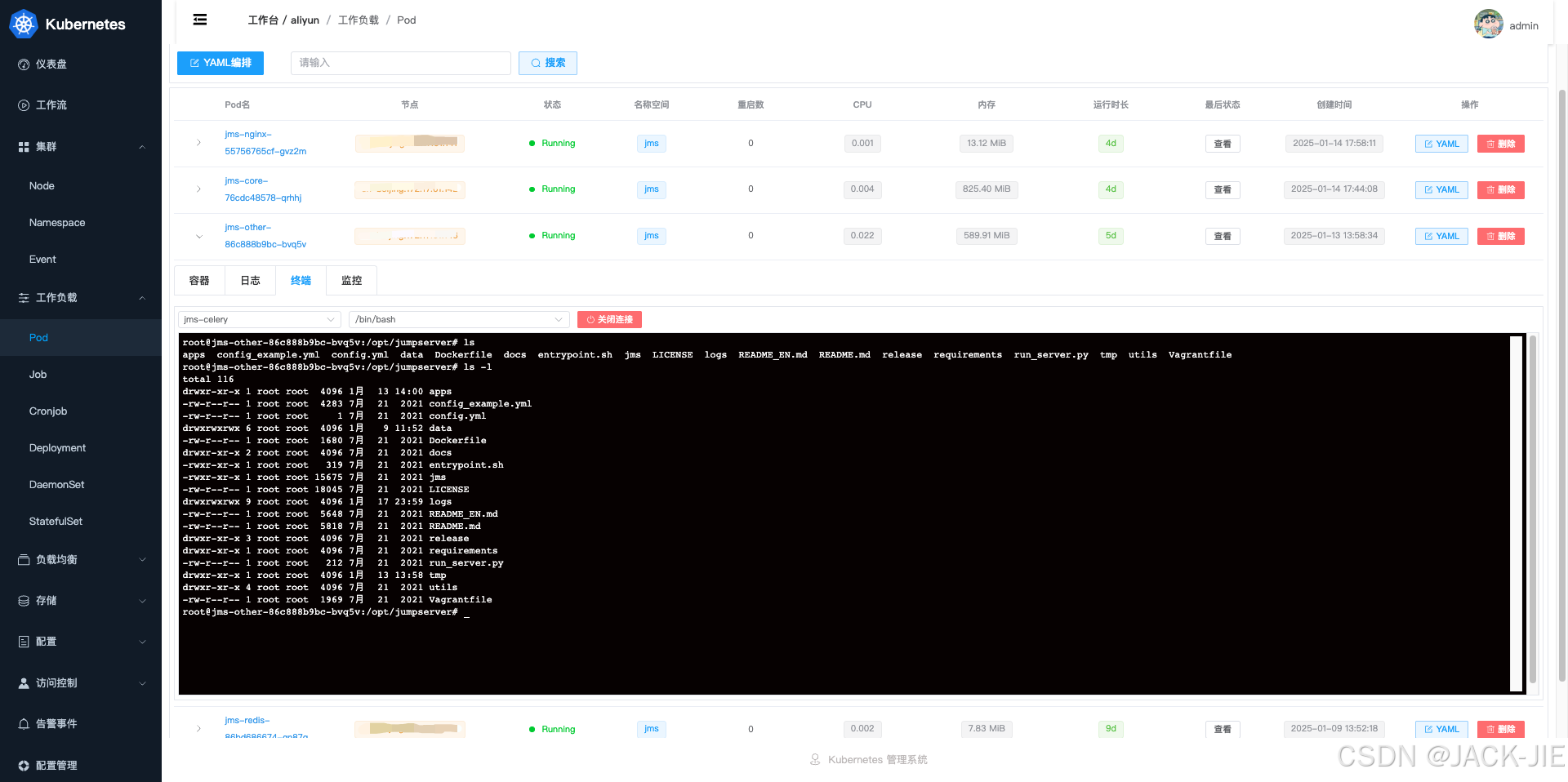Switch to the 监控 monitoring tab

coord(351,280)
